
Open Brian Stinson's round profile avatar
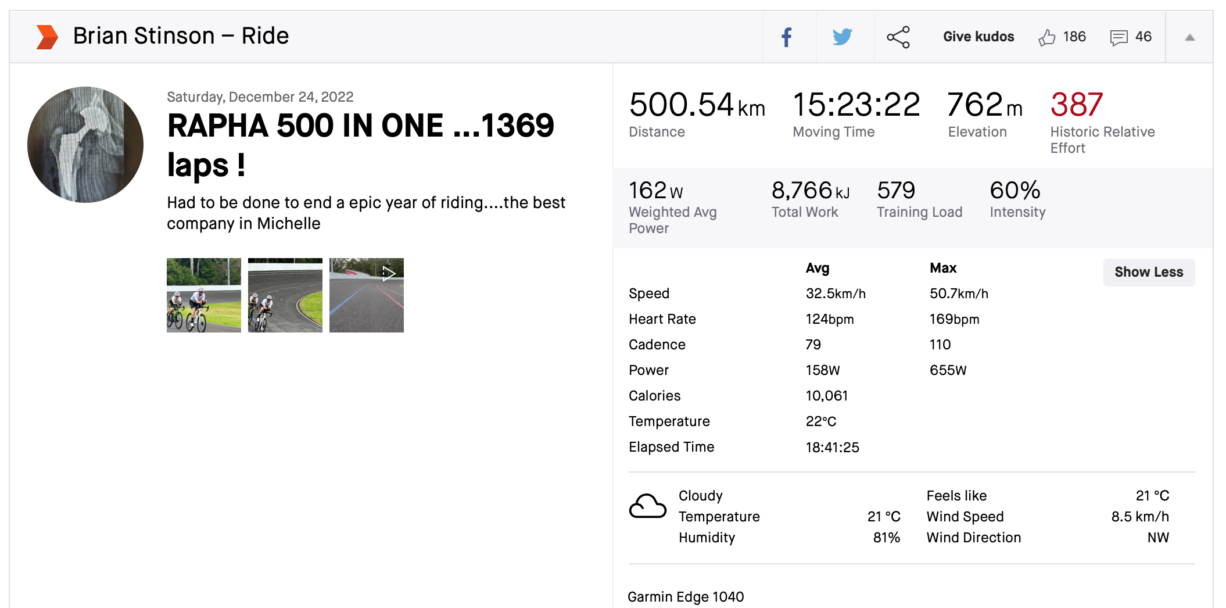[85, 144]
